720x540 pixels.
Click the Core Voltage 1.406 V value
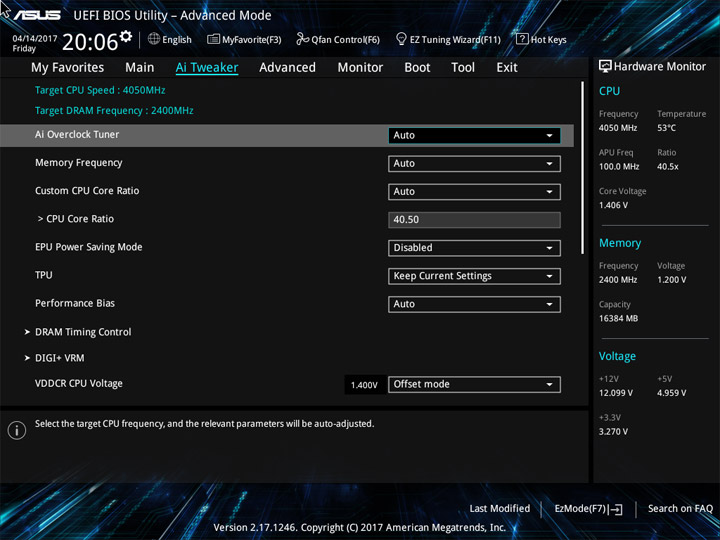click(613, 205)
